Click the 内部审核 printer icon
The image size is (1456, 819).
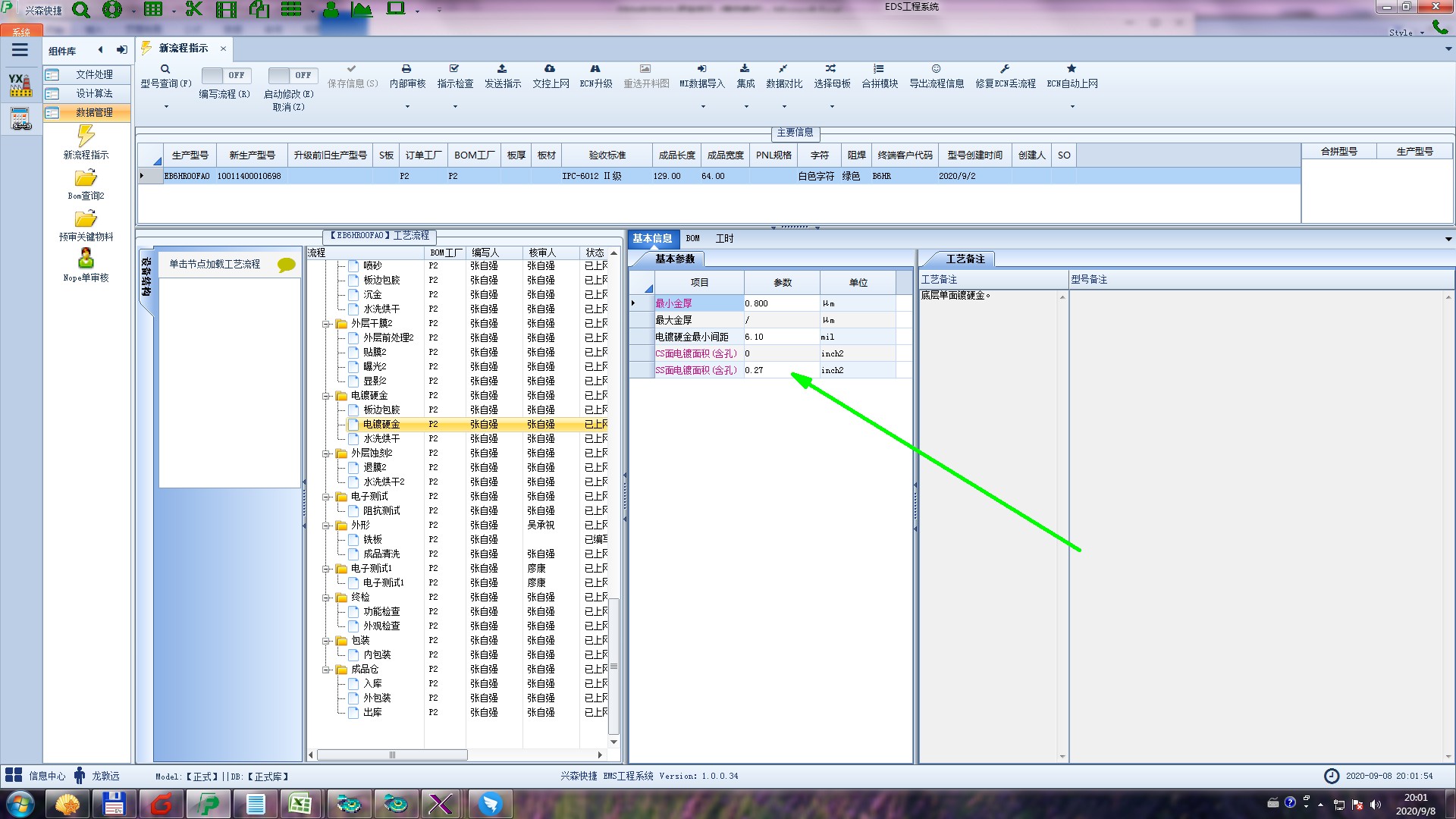click(x=406, y=69)
